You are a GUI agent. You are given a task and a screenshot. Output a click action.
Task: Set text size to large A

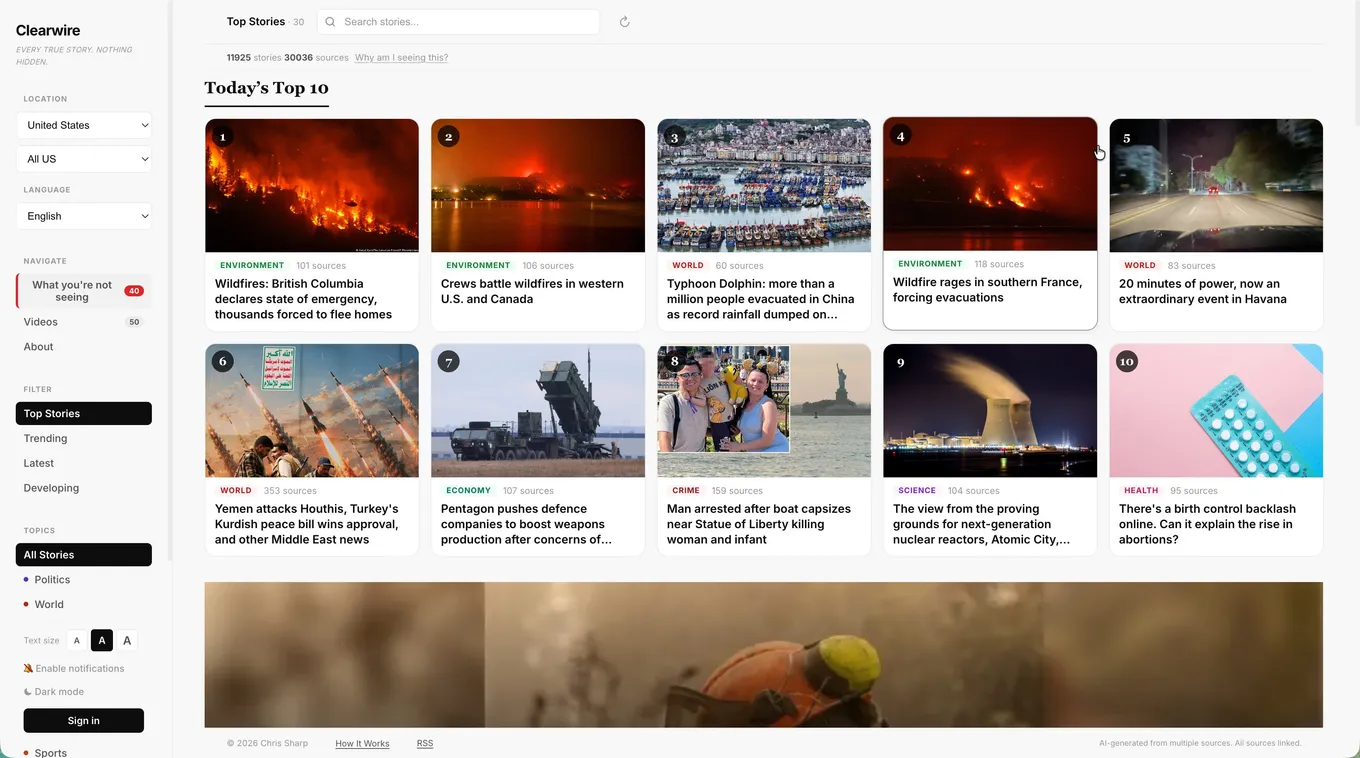pos(127,641)
